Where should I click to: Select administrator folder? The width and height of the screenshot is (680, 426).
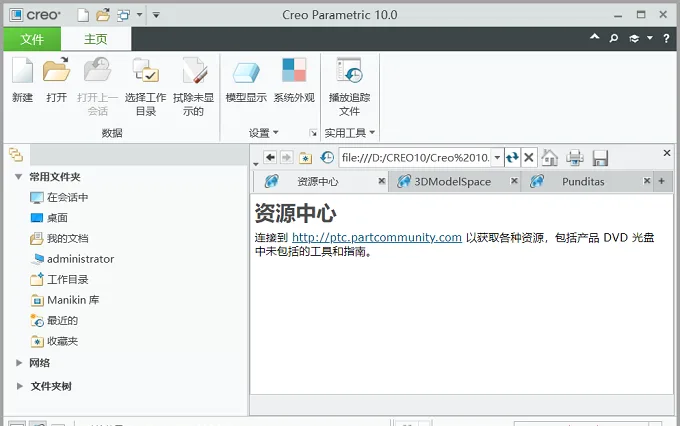coord(72,259)
